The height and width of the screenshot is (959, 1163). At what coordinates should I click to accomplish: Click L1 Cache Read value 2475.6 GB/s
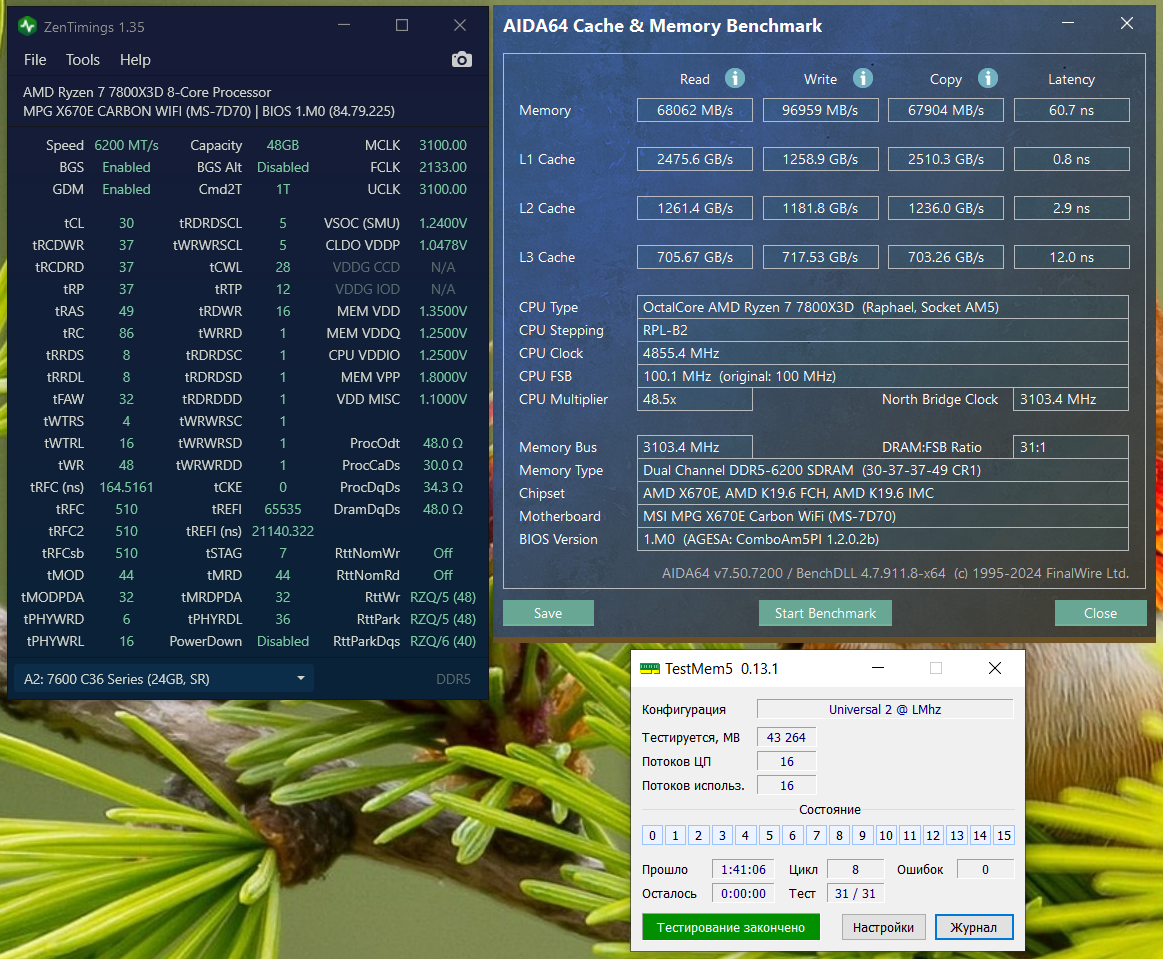coord(695,159)
